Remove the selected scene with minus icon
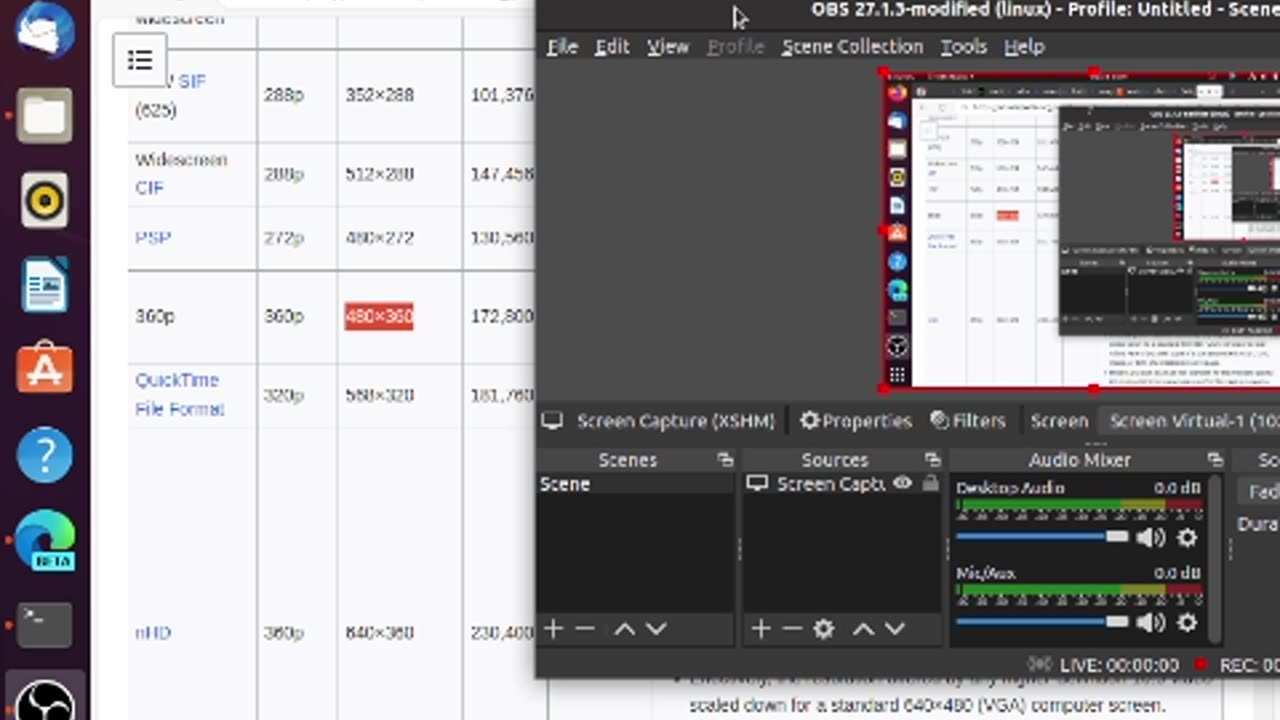 (586, 629)
